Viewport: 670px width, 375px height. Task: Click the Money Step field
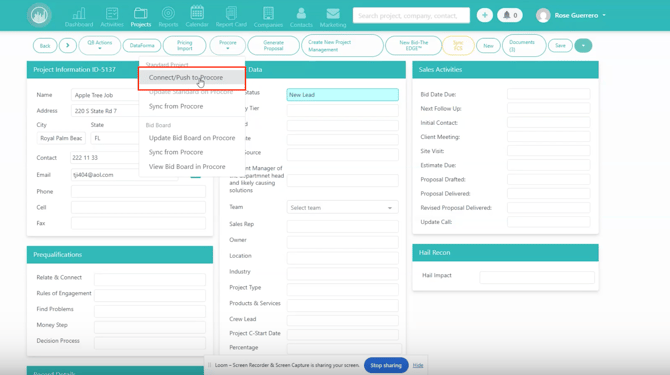point(150,327)
